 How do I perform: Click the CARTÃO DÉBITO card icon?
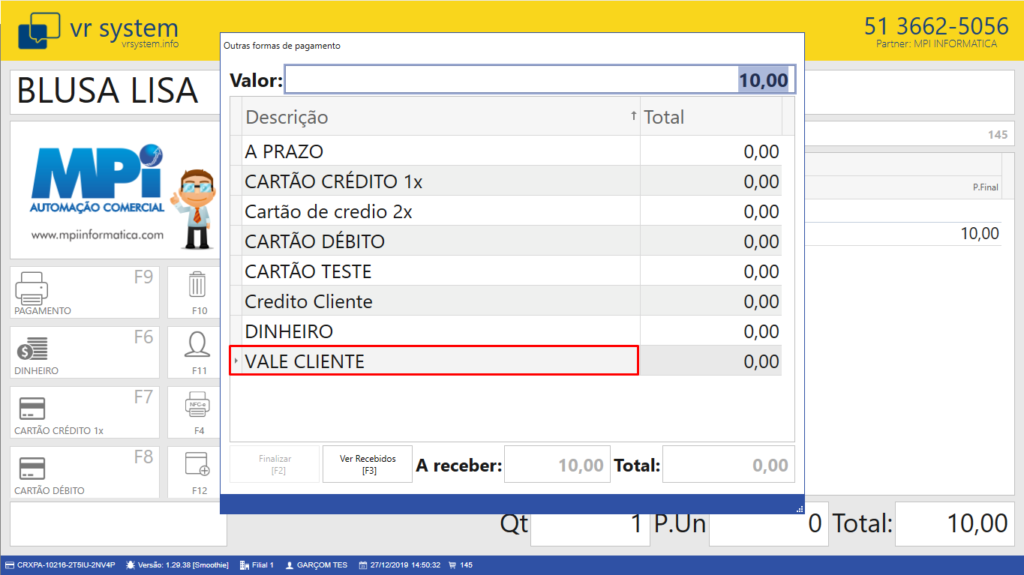pos(32,468)
